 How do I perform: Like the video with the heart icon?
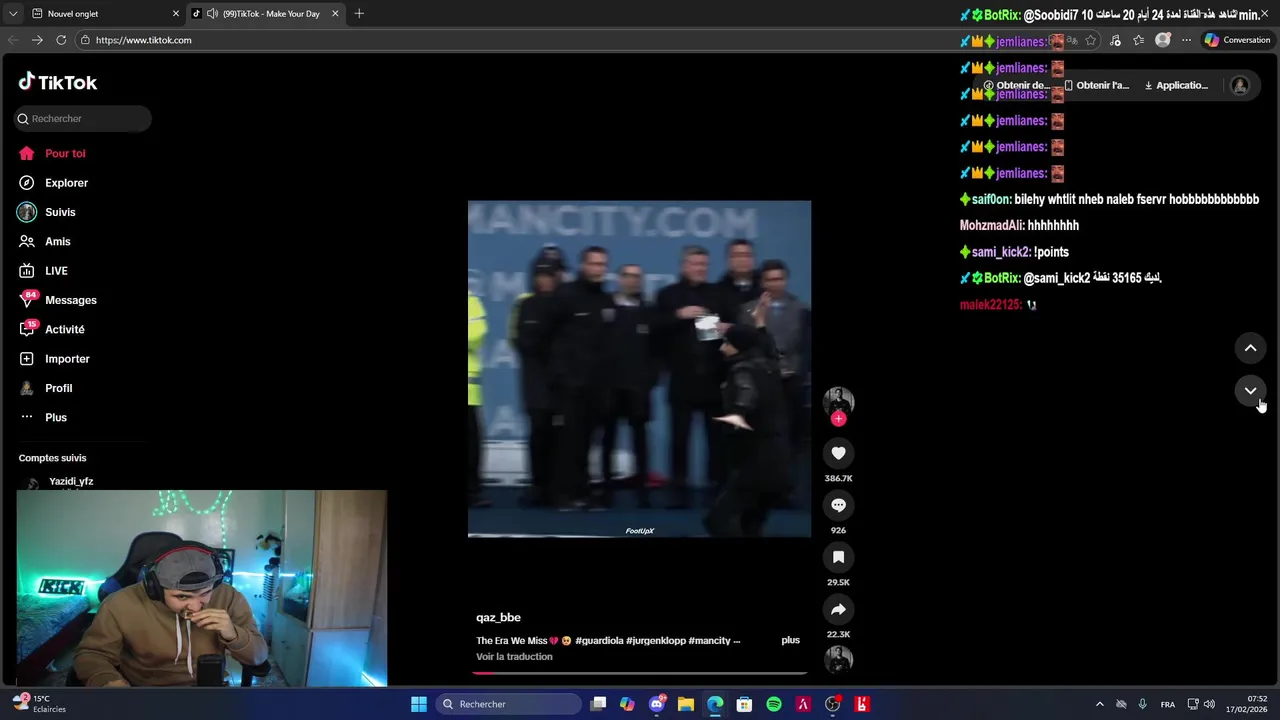838,453
